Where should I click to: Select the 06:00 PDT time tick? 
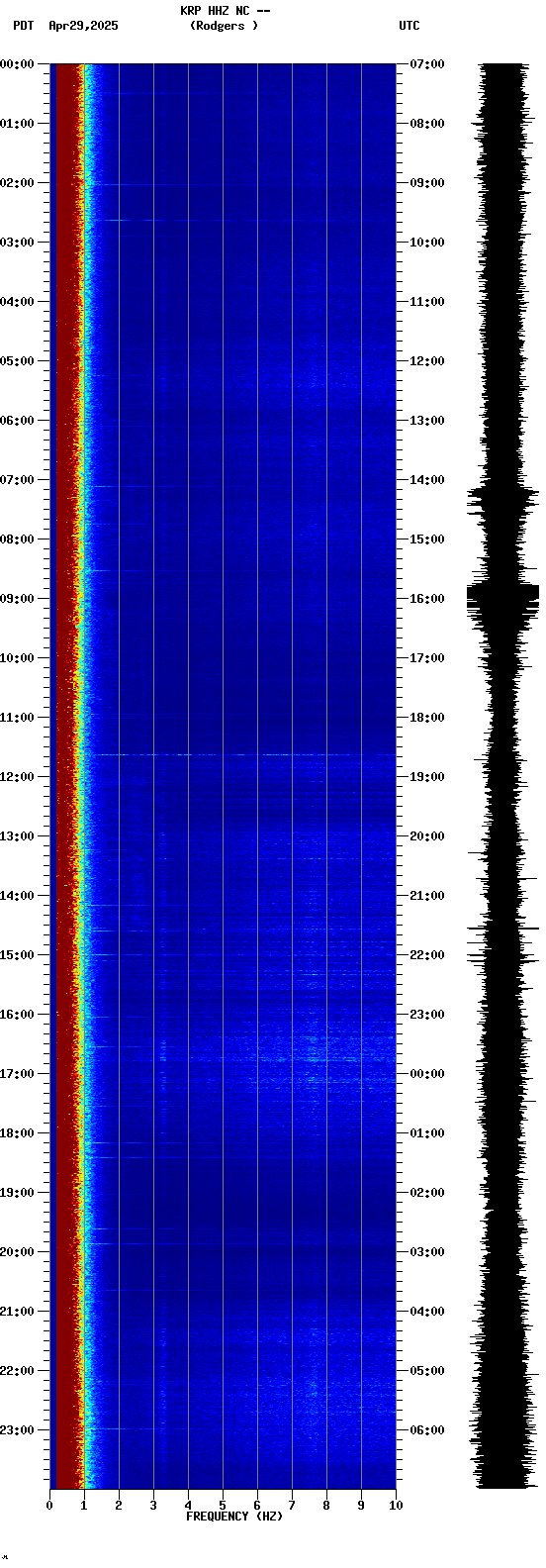click(19, 421)
